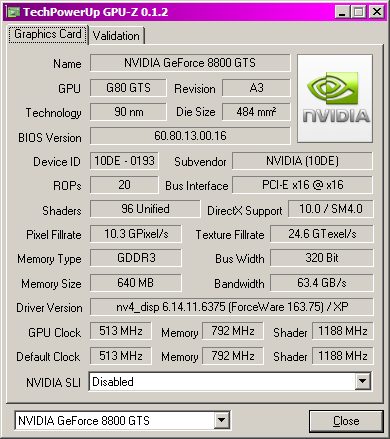The height and width of the screenshot is (439, 390).
Task: Minimize the GPU-Z window
Action: [341, 12]
